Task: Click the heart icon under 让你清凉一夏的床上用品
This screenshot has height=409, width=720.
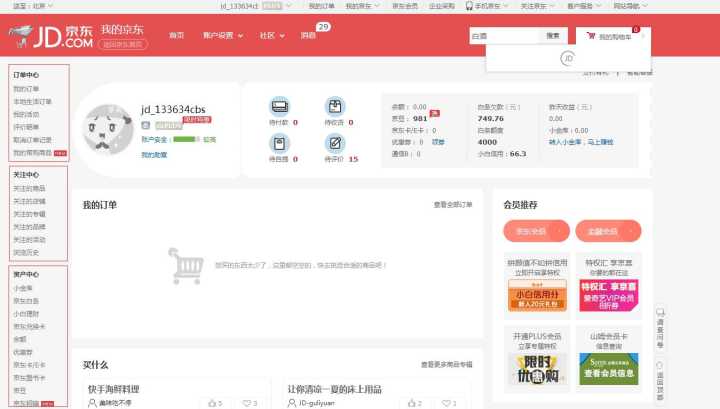Action: tap(446, 403)
